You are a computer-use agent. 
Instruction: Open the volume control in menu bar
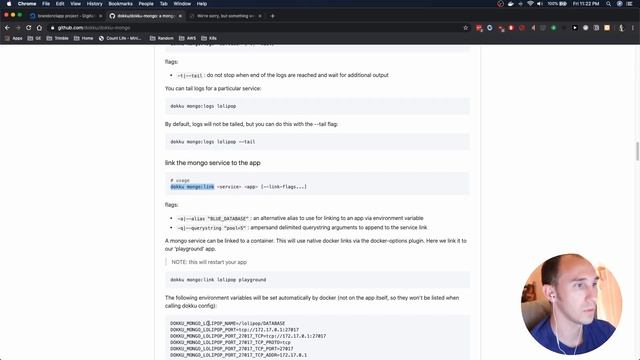click(540, 4)
